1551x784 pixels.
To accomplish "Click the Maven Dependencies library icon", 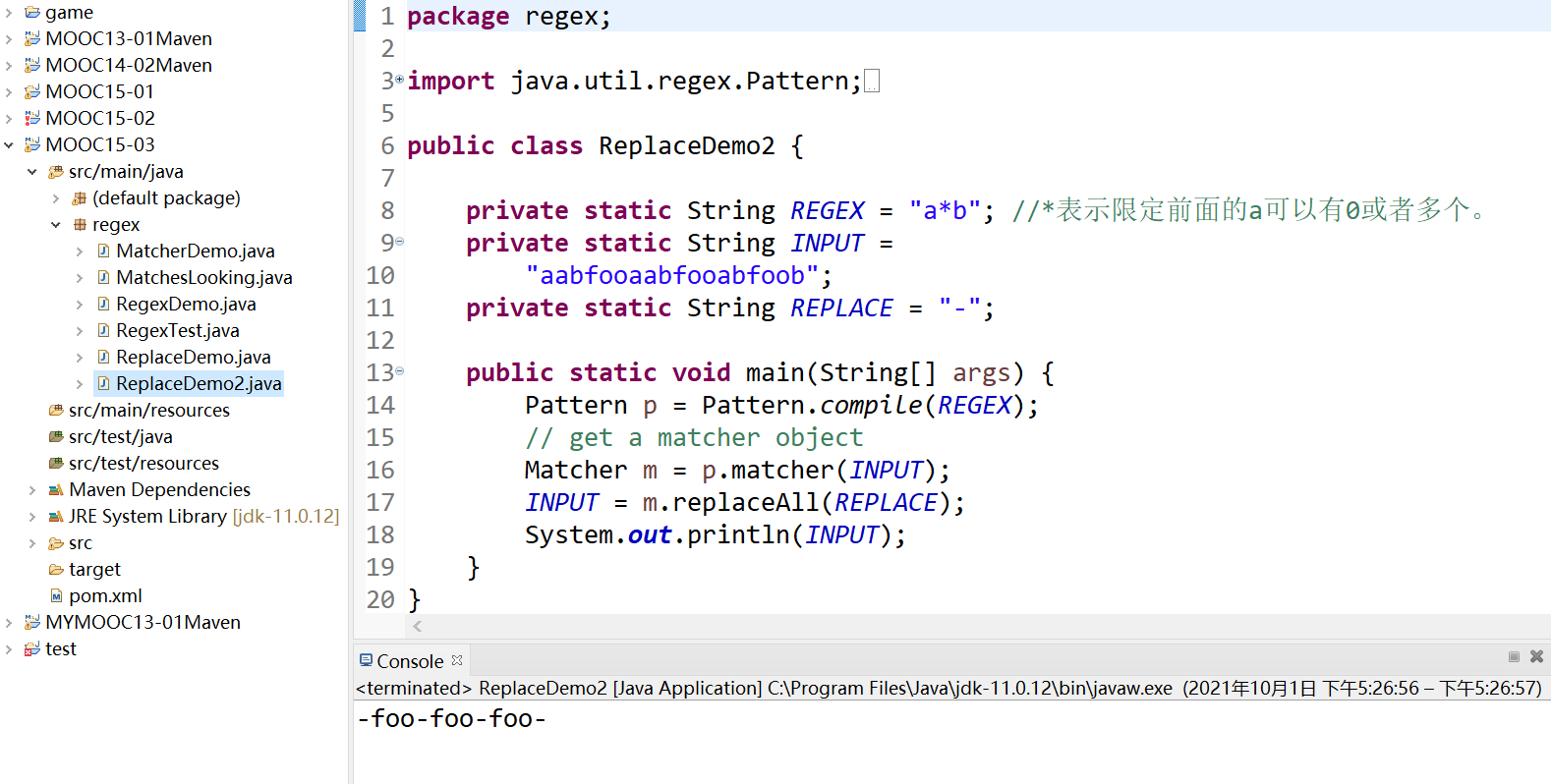I will 56,490.
